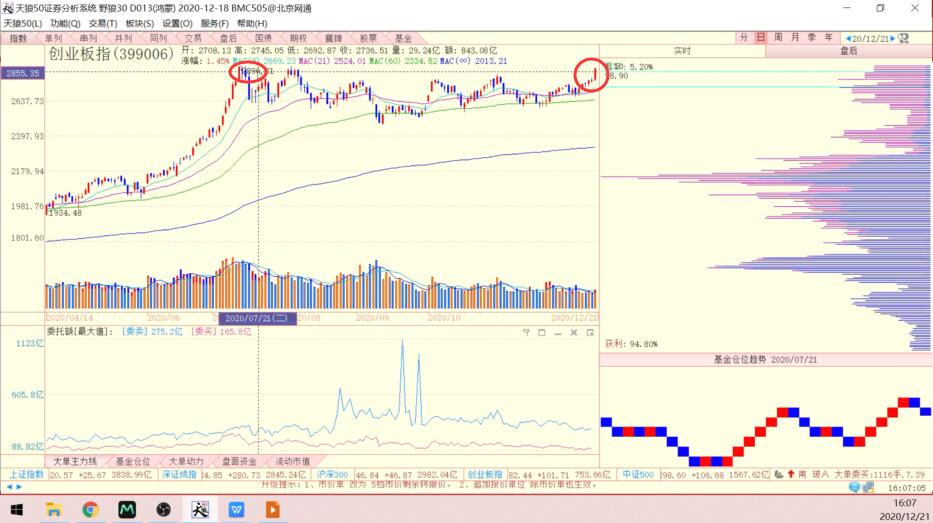Open the 帮助(H) menu
Image resolution: width=933 pixels, height=523 pixels.
[x=252, y=23]
